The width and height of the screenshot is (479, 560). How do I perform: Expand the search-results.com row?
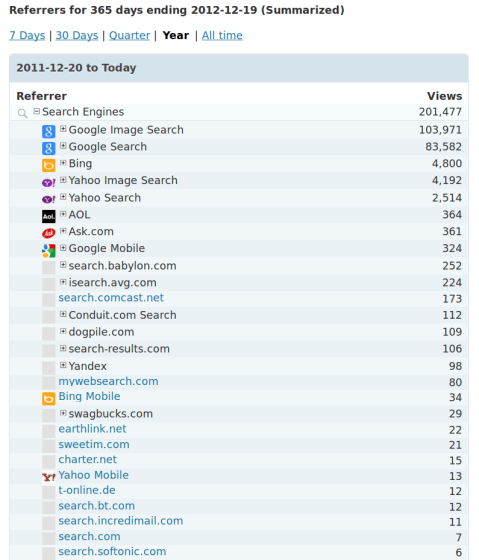(63, 348)
